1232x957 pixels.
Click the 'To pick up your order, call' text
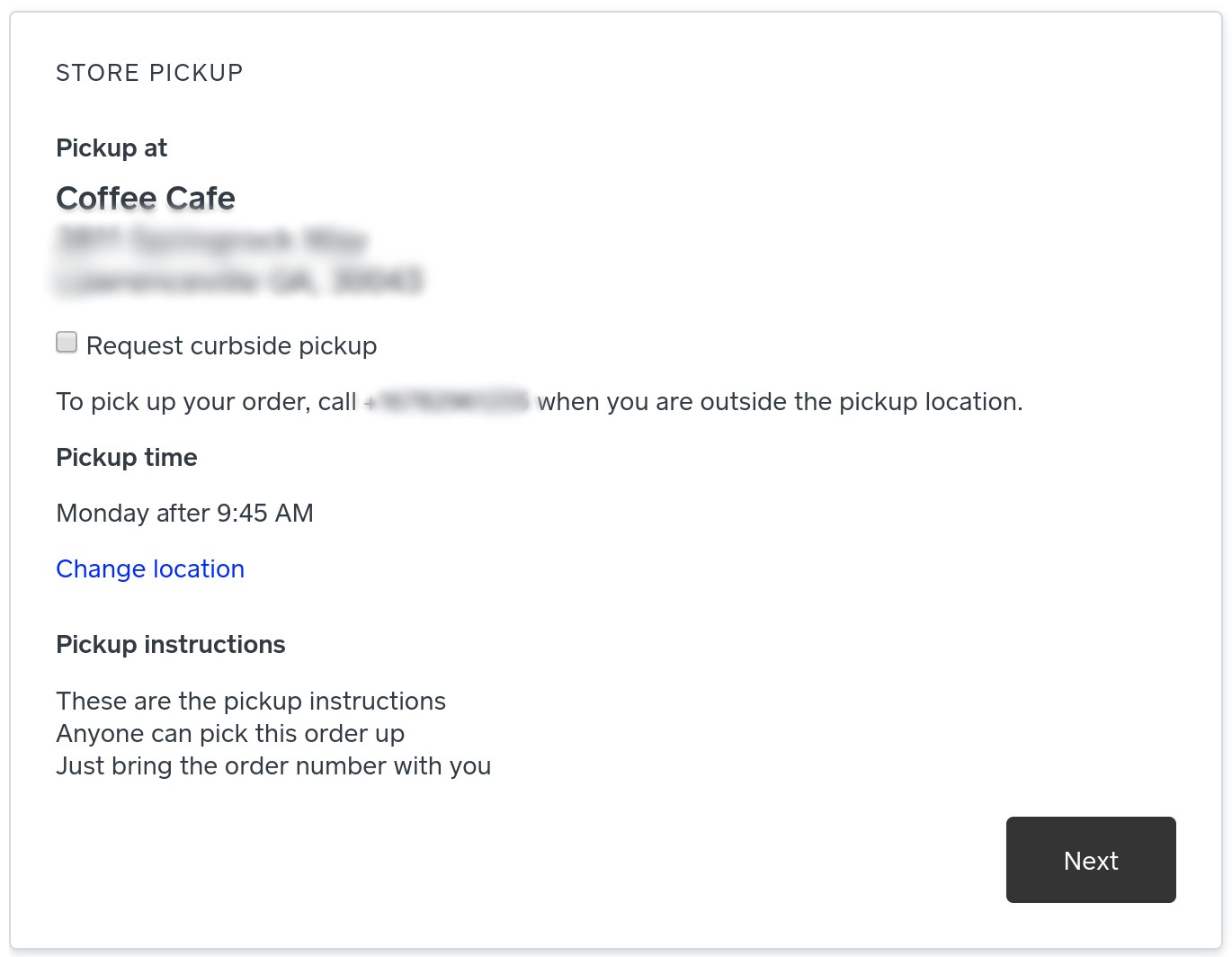coord(206,402)
